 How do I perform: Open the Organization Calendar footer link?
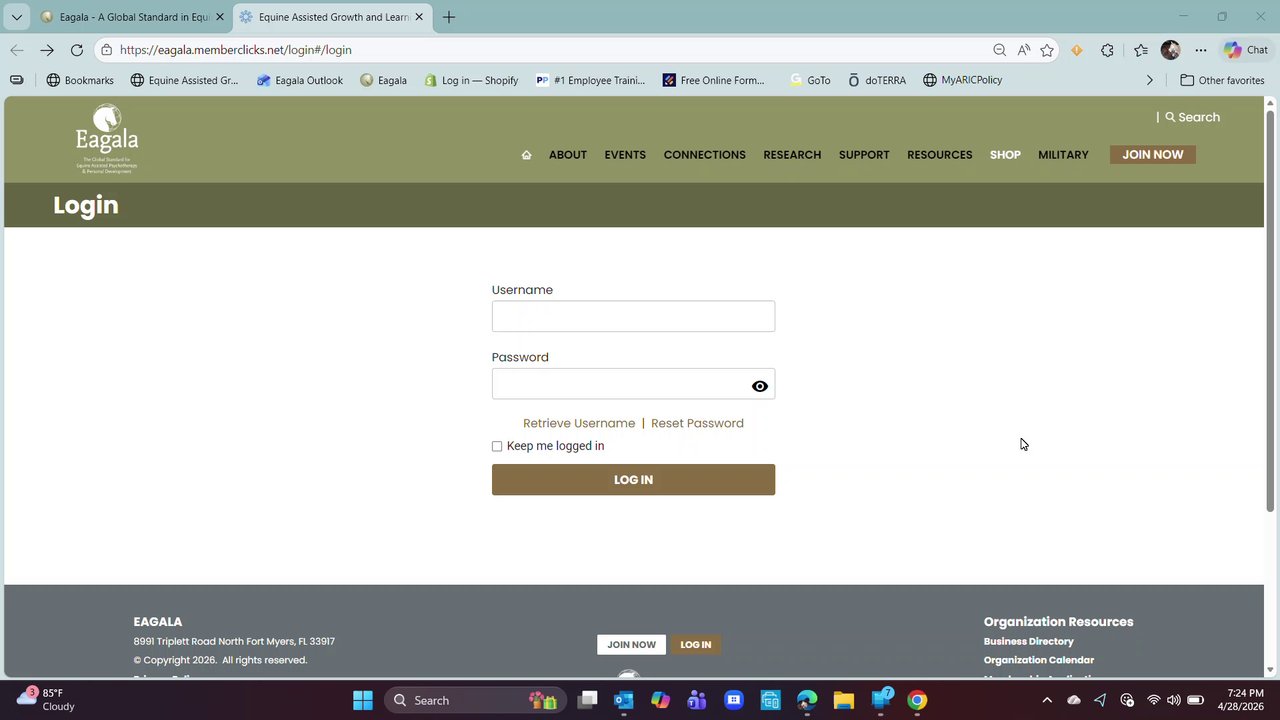click(x=1039, y=660)
